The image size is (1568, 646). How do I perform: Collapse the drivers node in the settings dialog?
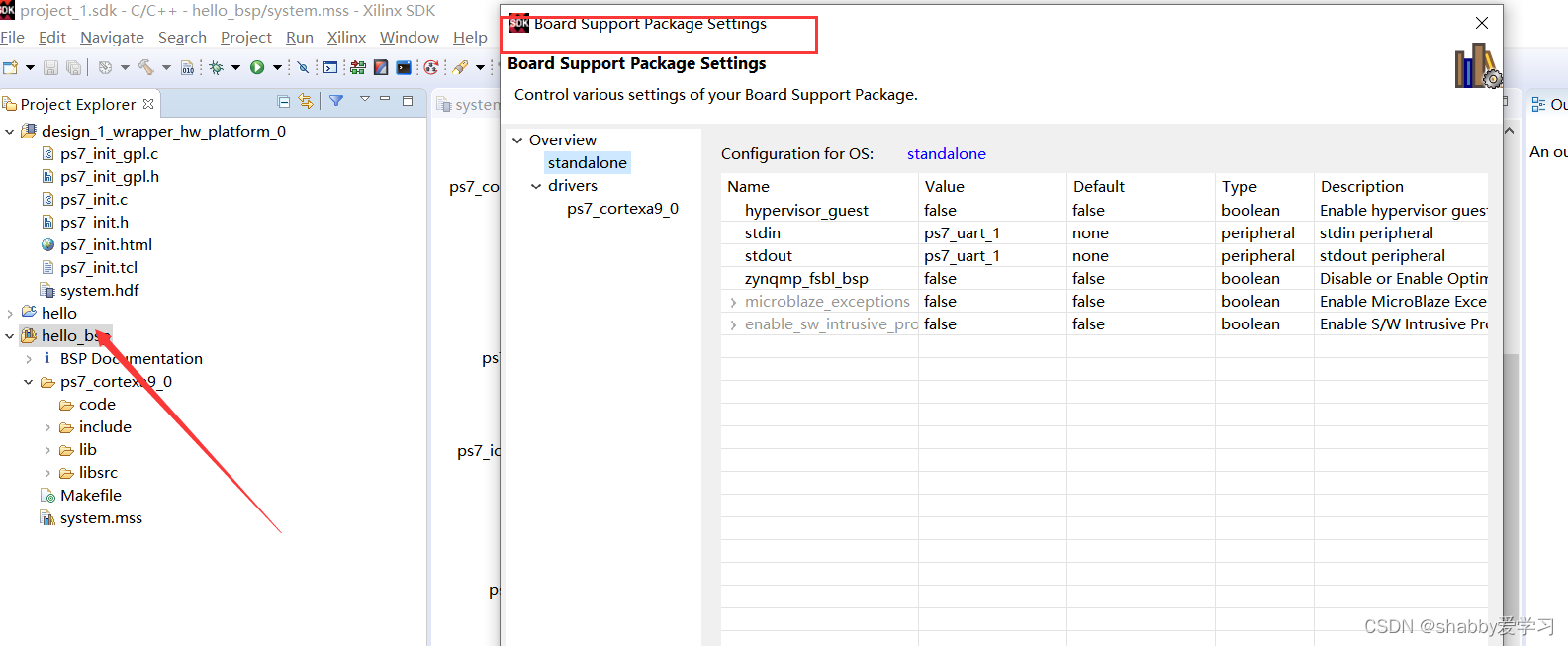pos(536,185)
